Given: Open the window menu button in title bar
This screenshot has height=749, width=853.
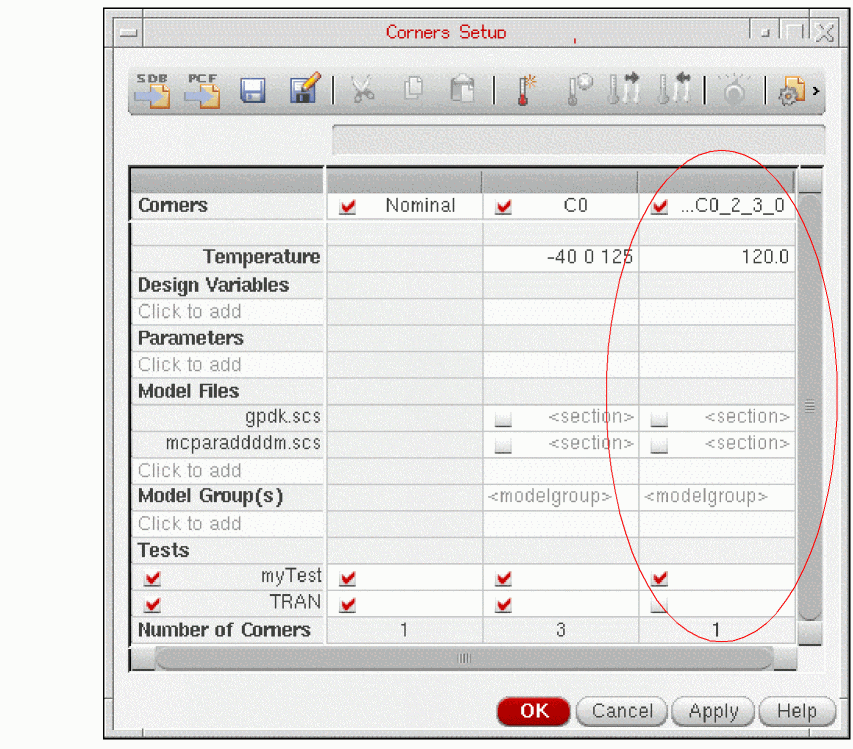Looking at the screenshot, I should pos(128,33).
